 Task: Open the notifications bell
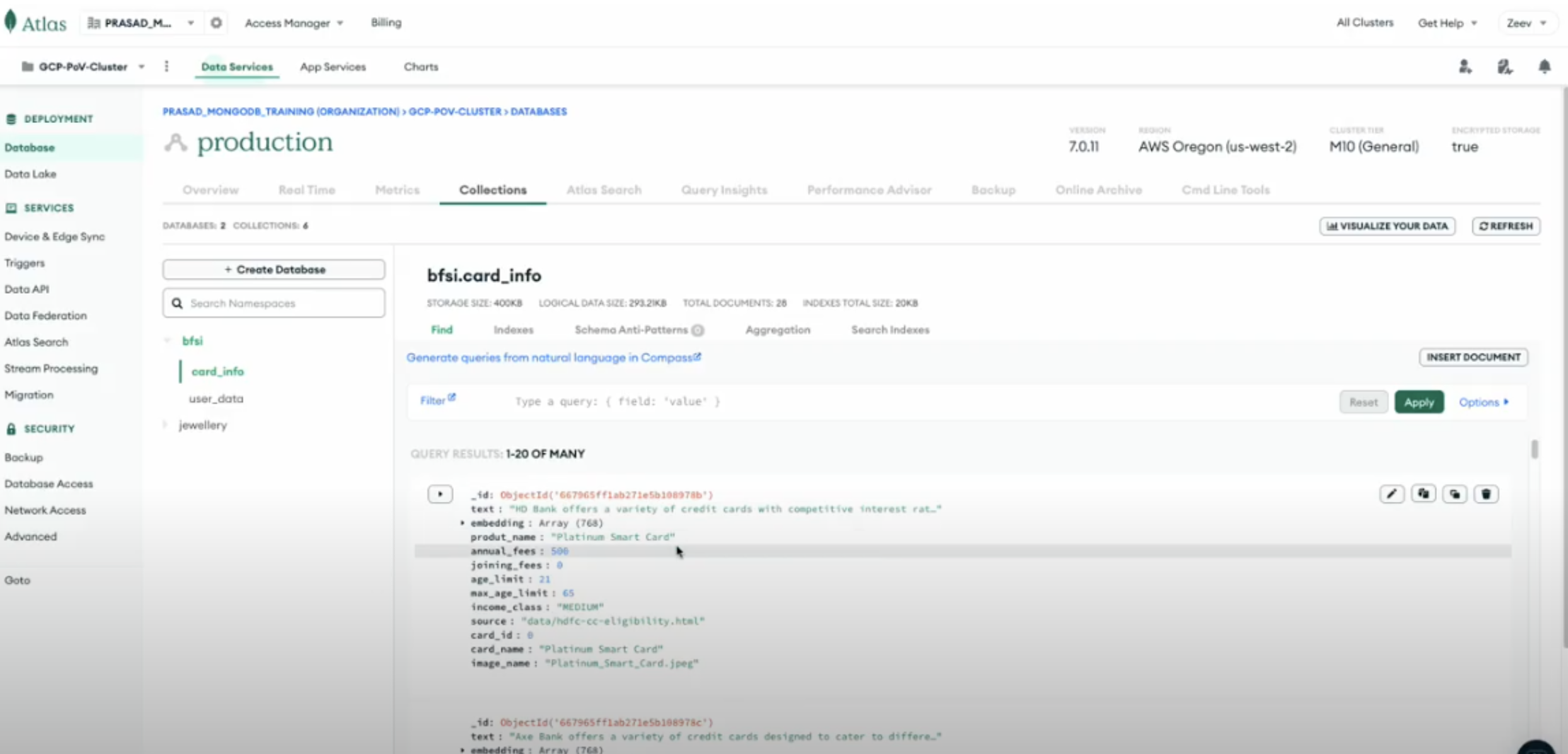coord(1545,66)
